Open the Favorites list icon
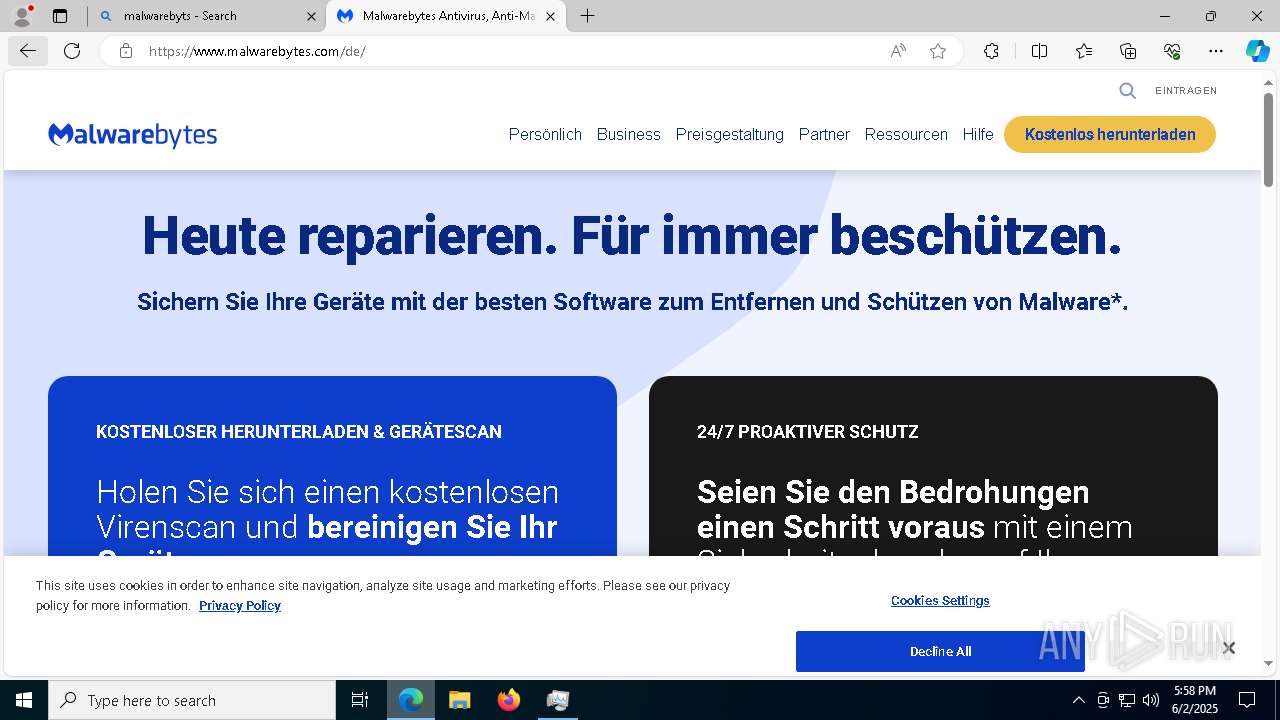This screenshot has height=720, width=1280. click(1084, 51)
